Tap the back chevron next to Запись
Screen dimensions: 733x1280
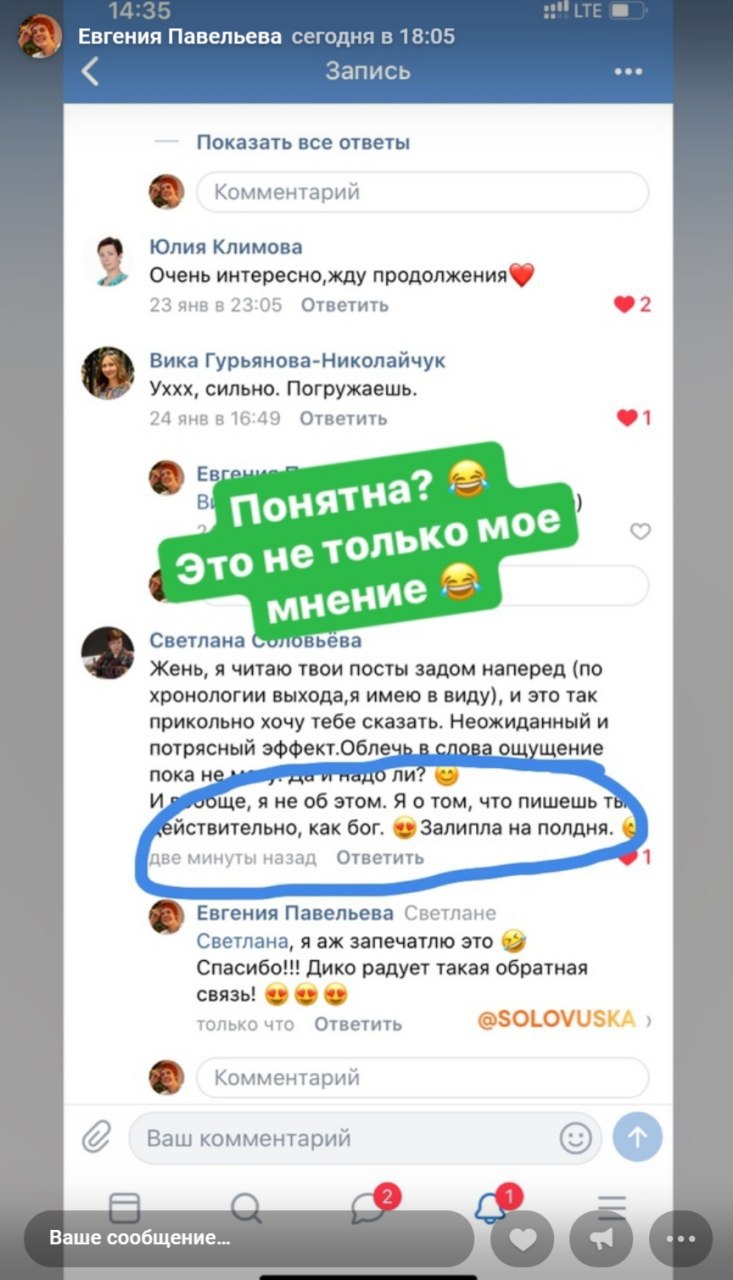click(x=91, y=72)
